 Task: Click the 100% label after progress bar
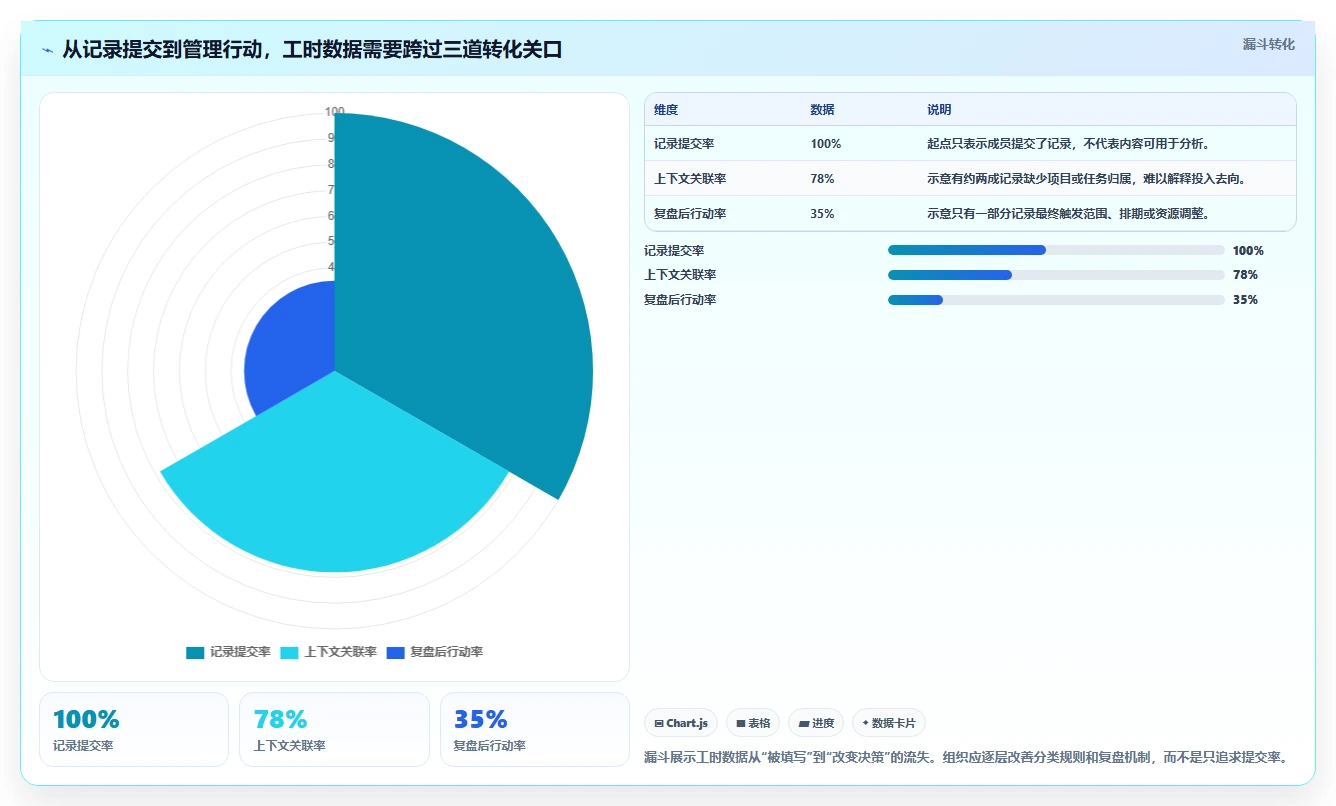tap(1248, 251)
